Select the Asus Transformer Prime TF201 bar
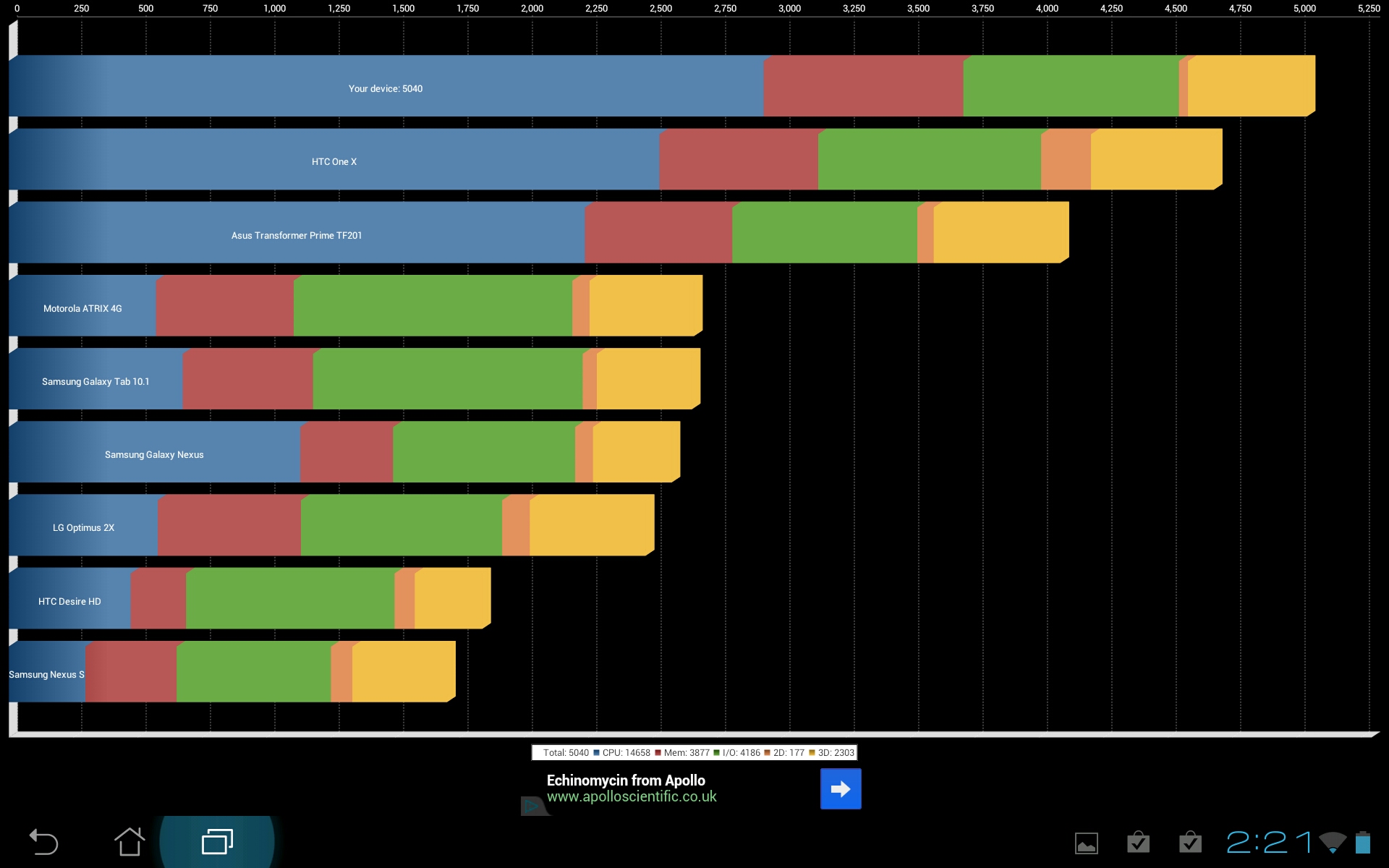The height and width of the screenshot is (868, 1389). click(539, 232)
